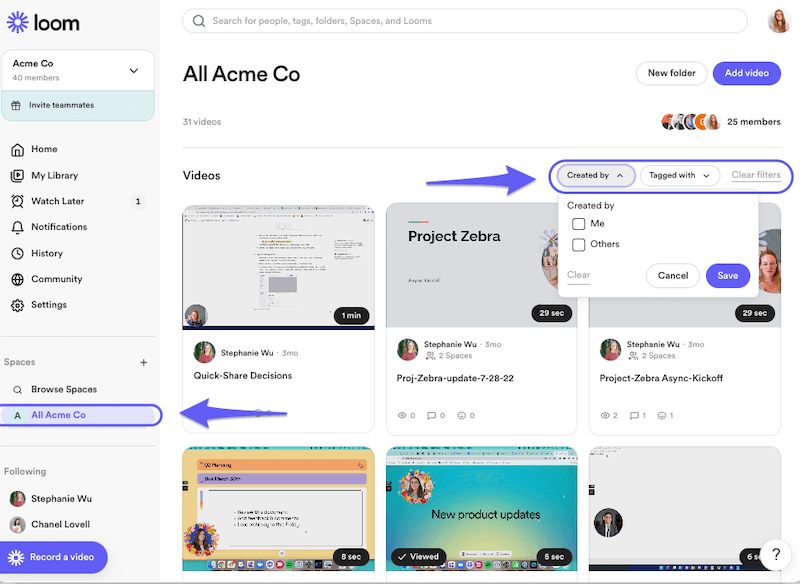Open the help question mark icon
The image size is (800, 584).
[776, 554]
